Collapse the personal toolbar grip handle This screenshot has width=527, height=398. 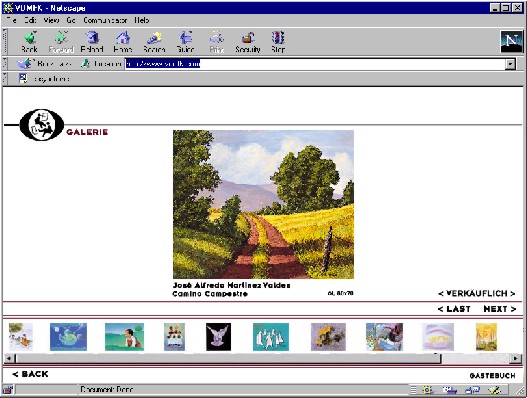[x=5, y=78]
